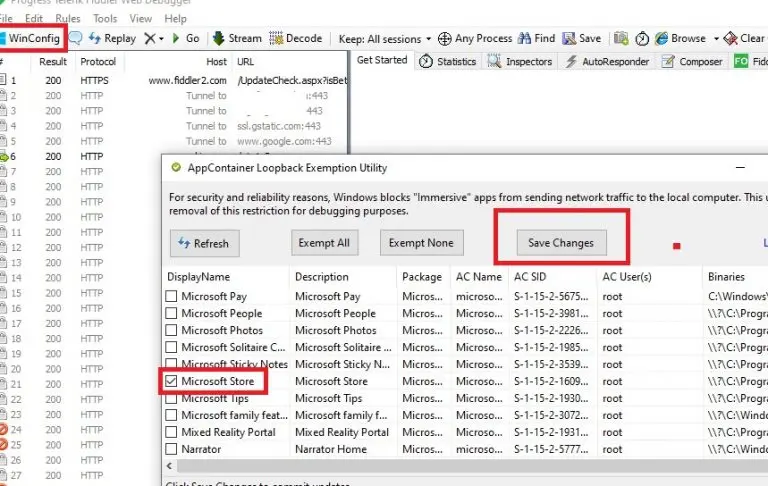Switch to the Inspectors tab
The height and width of the screenshot is (486, 768).
(x=520, y=62)
